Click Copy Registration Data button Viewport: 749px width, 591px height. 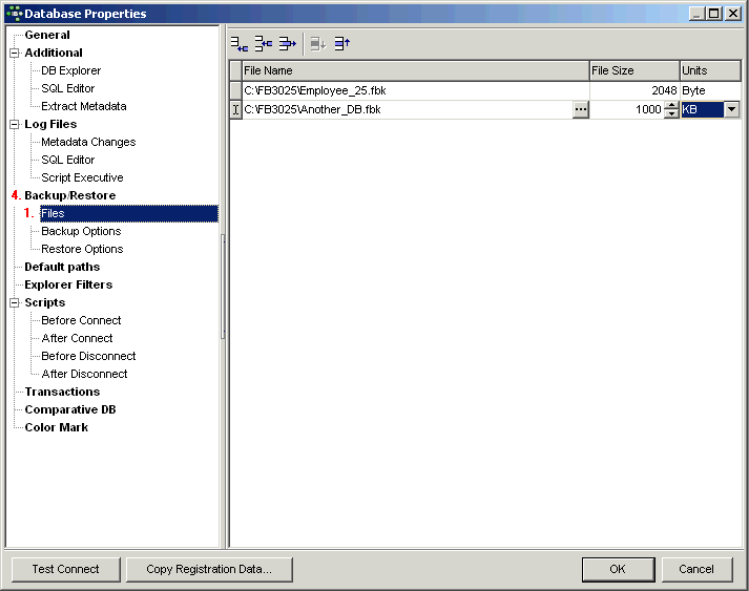209,569
